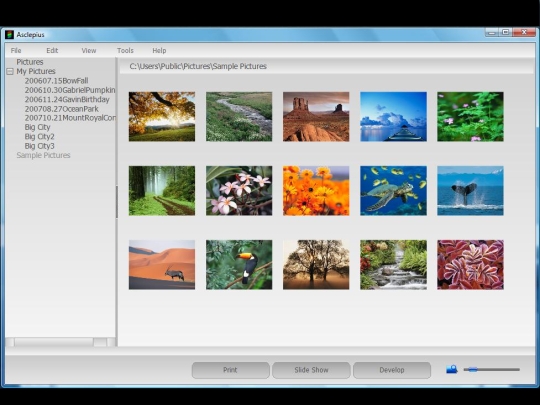Click the blue zoom icon beside the slider
Image resolution: width=540 pixels, height=405 pixels.
[x=451, y=370]
